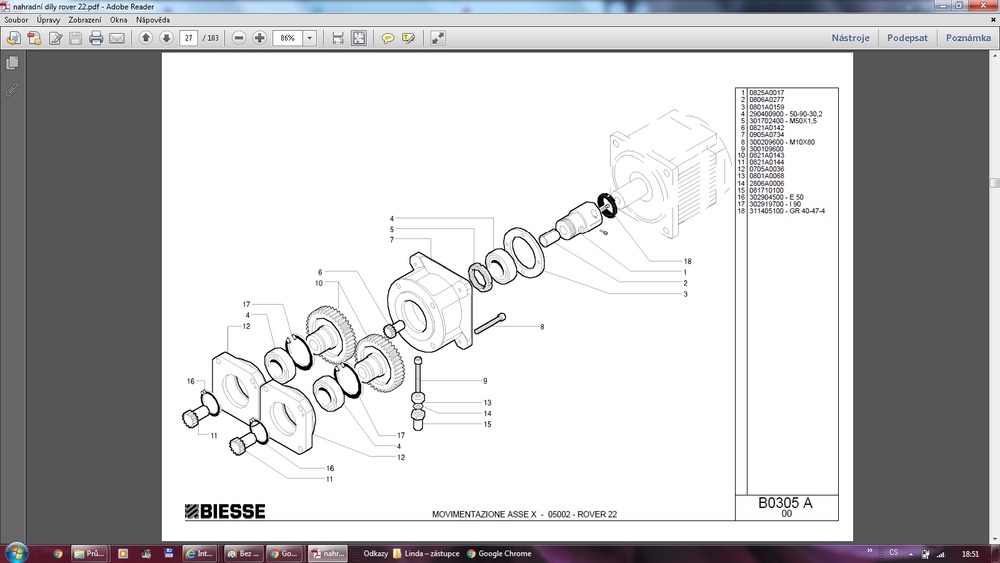
Task: Zoom out with minus button
Action: 239,38
